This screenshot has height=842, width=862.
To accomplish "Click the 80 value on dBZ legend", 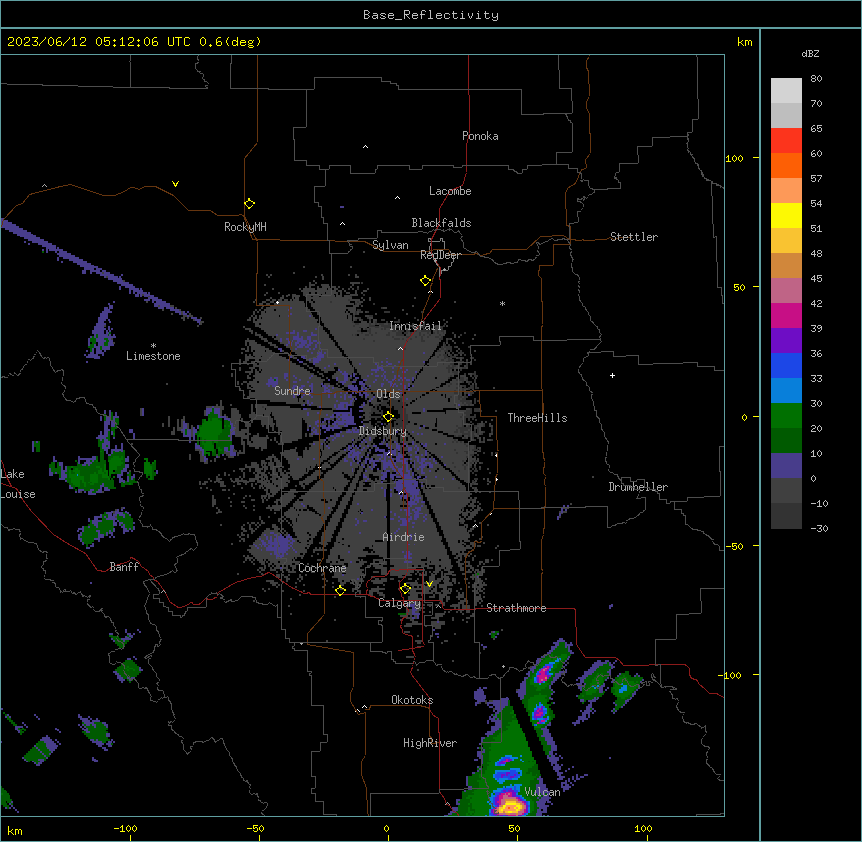I will [816, 79].
